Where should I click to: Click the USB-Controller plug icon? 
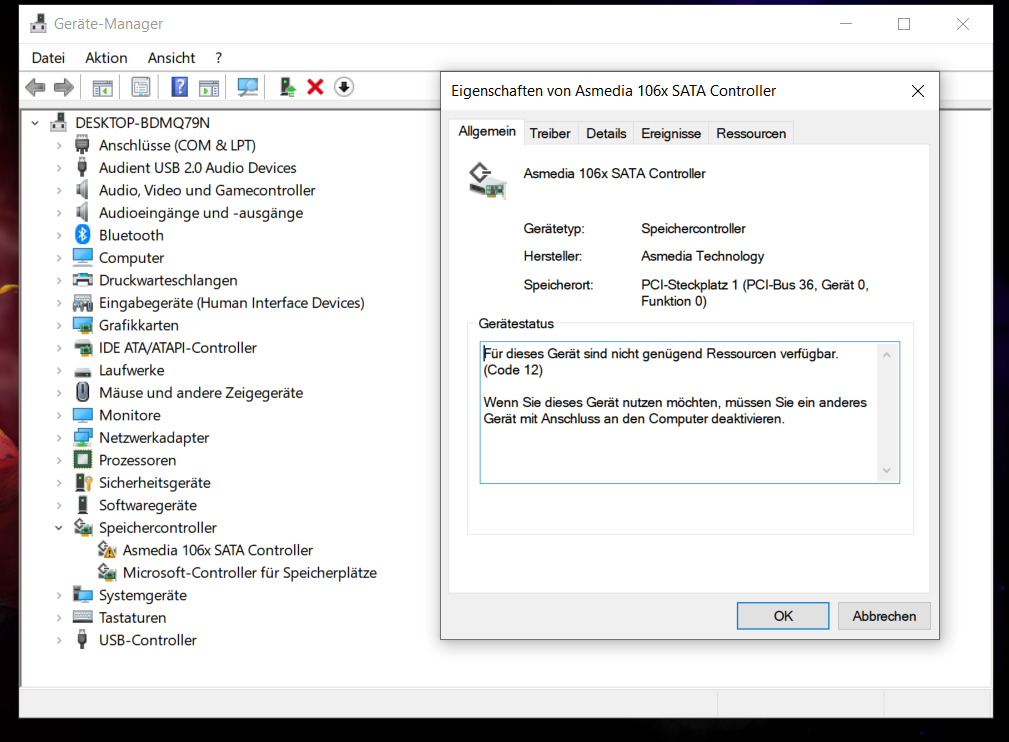[82, 640]
